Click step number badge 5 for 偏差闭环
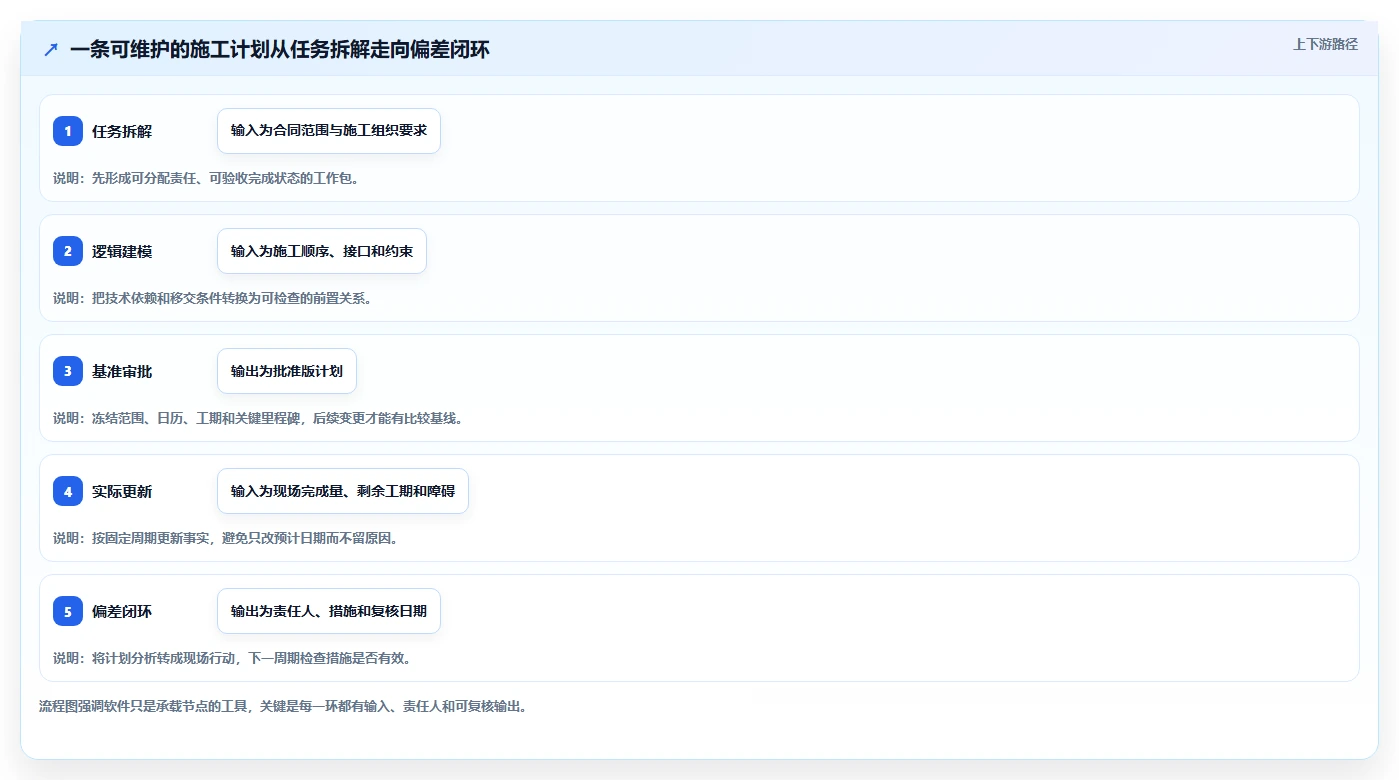 pyautogui.click(x=68, y=611)
